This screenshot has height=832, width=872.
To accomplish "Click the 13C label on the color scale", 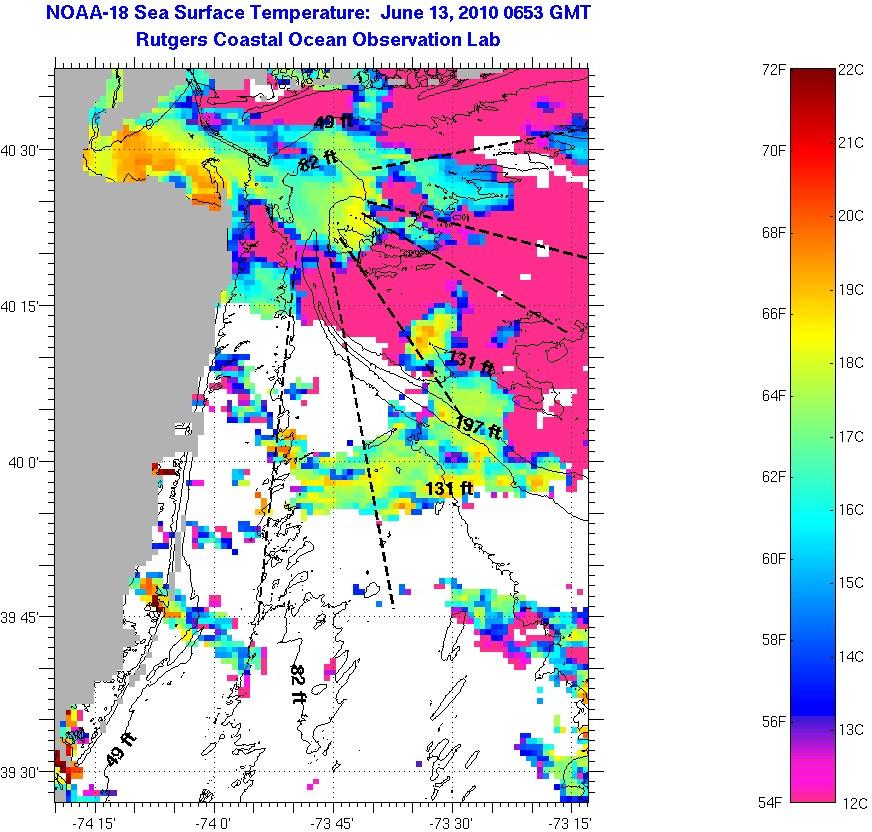I will click(851, 729).
